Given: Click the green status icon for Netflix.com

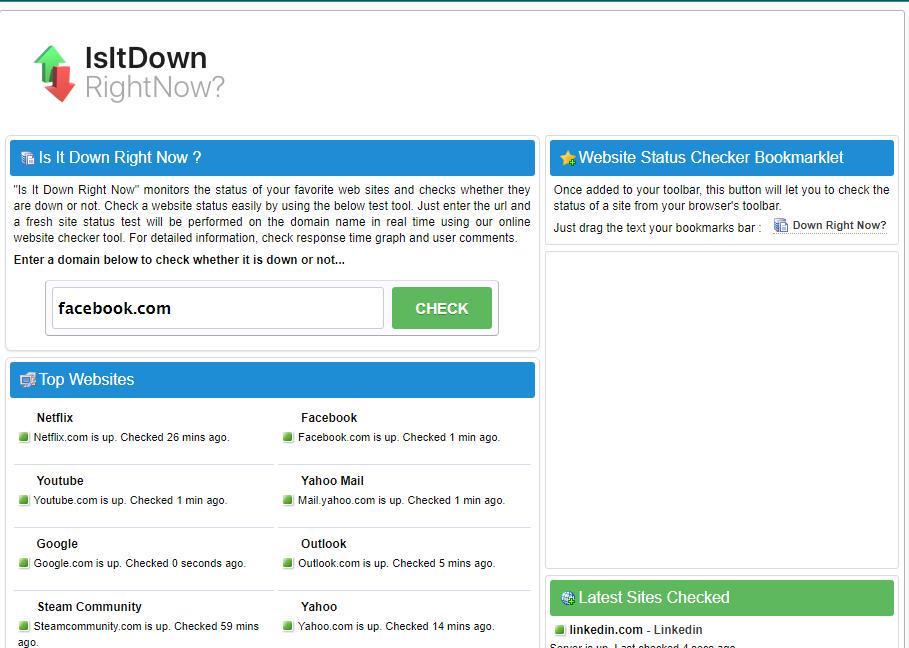Looking at the screenshot, I should (24, 437).
